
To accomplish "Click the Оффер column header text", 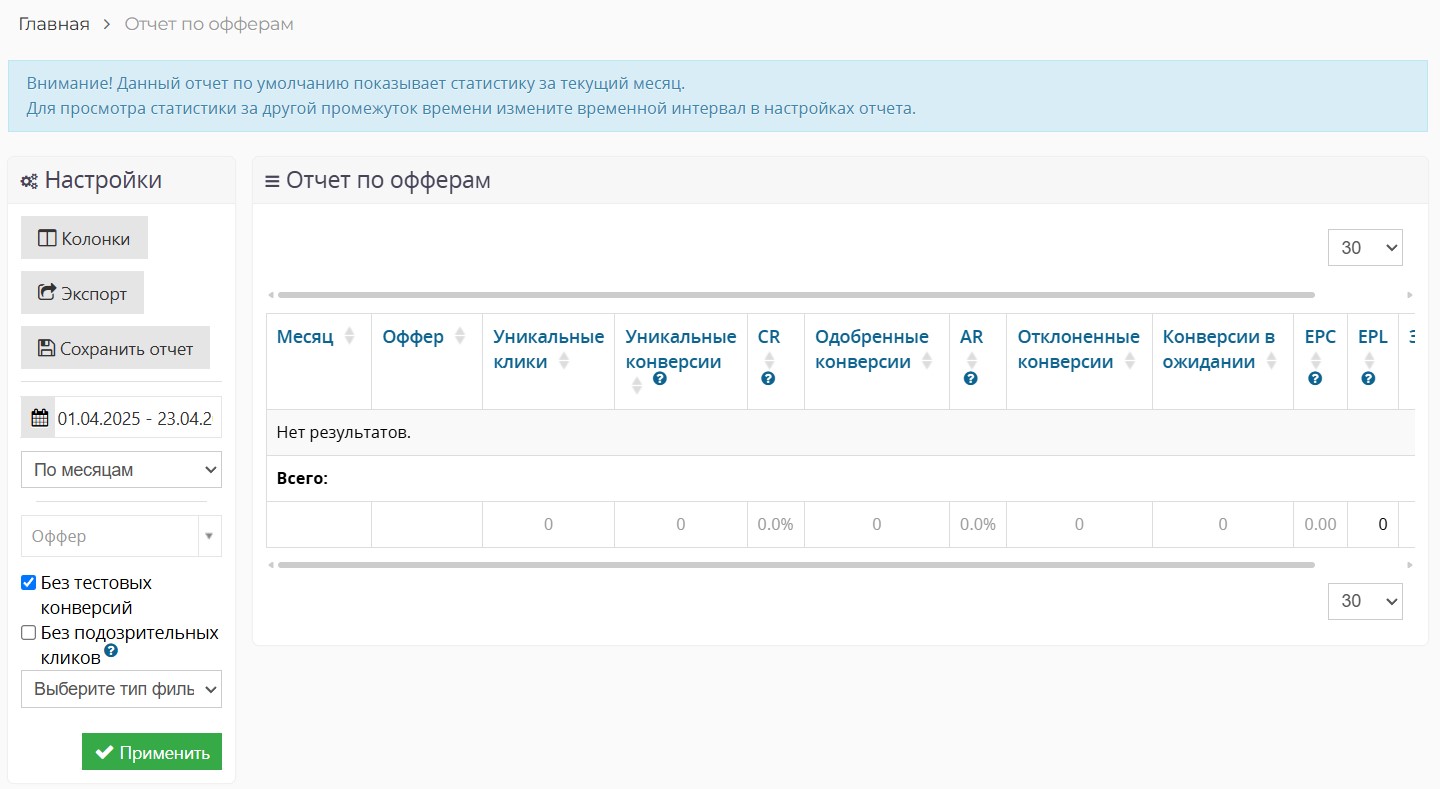I will click(x=413, y=337).
